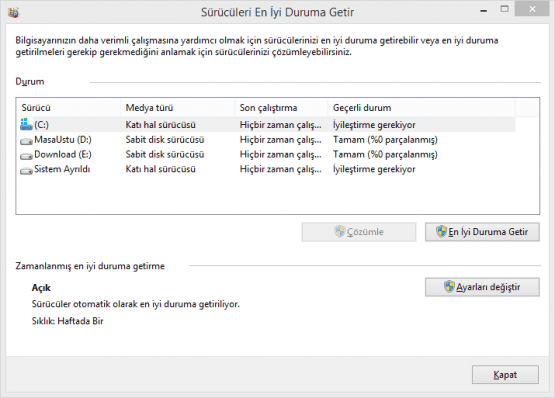Click the En İyi Duruma Getir button
Screen dimensions: 555x398
tap(482, 232)
